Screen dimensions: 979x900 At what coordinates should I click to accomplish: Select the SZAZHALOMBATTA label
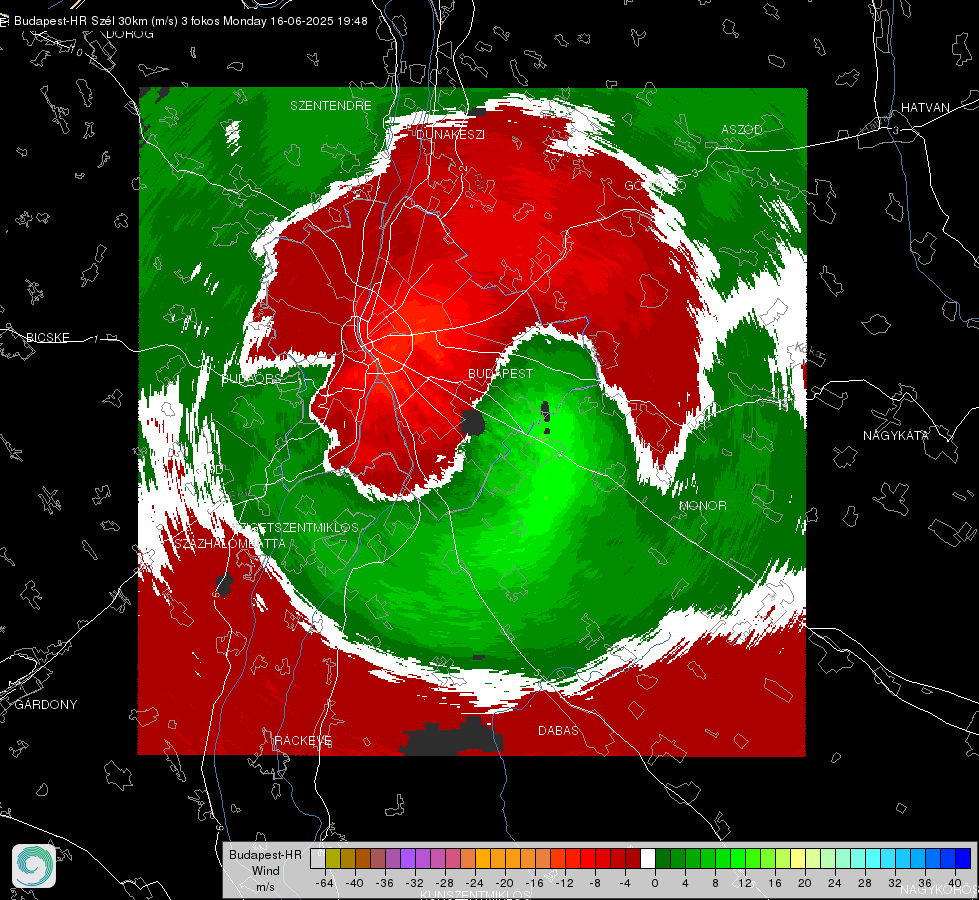click(230, 543)
